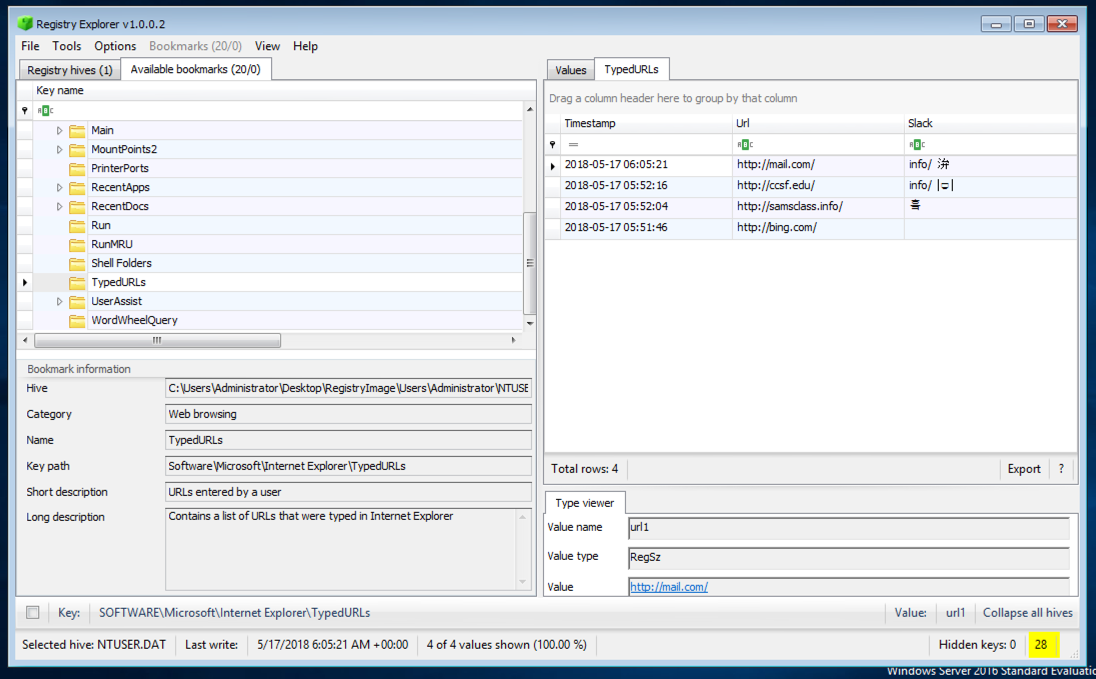The image size is (1096, 679).
Task: Sort by the Slack column header
Action: 990,123
